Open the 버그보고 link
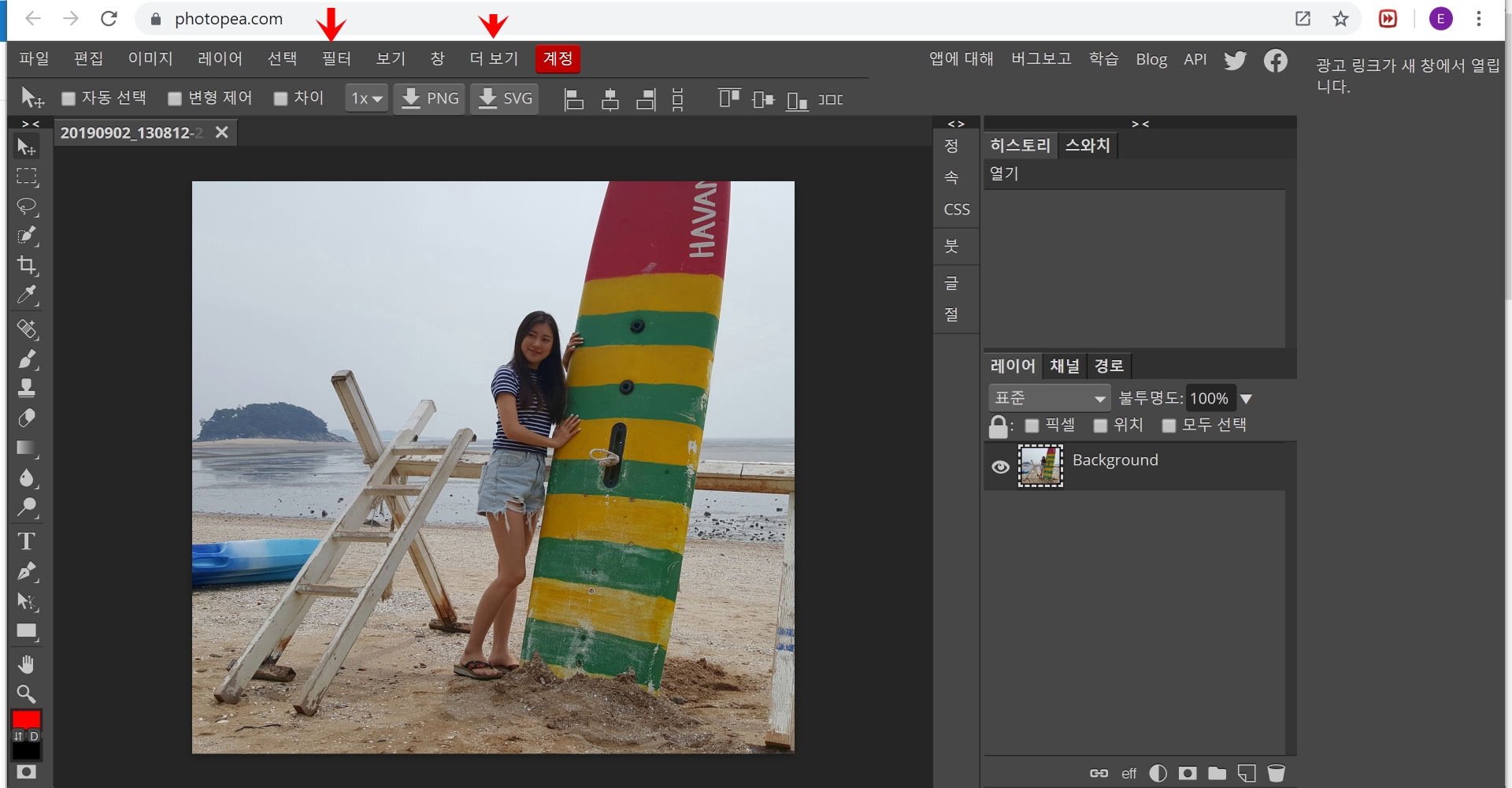 (1041, 59)
